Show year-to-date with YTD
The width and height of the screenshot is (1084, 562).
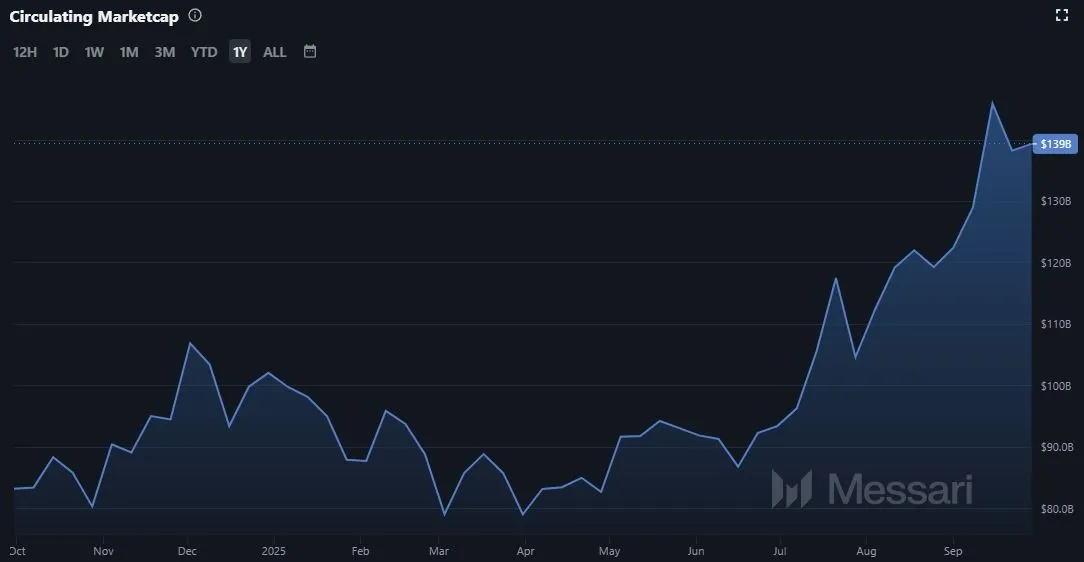coord(204,52)
